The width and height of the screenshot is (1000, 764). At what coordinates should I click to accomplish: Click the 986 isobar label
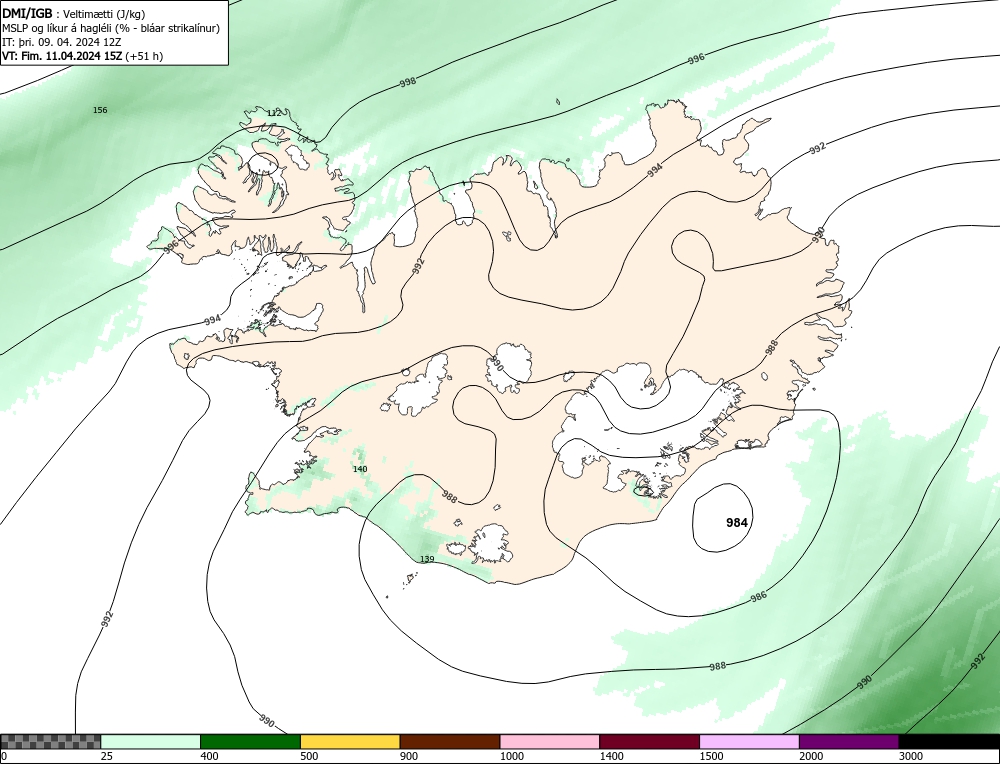pyautogui.click(x=758, y=598)
